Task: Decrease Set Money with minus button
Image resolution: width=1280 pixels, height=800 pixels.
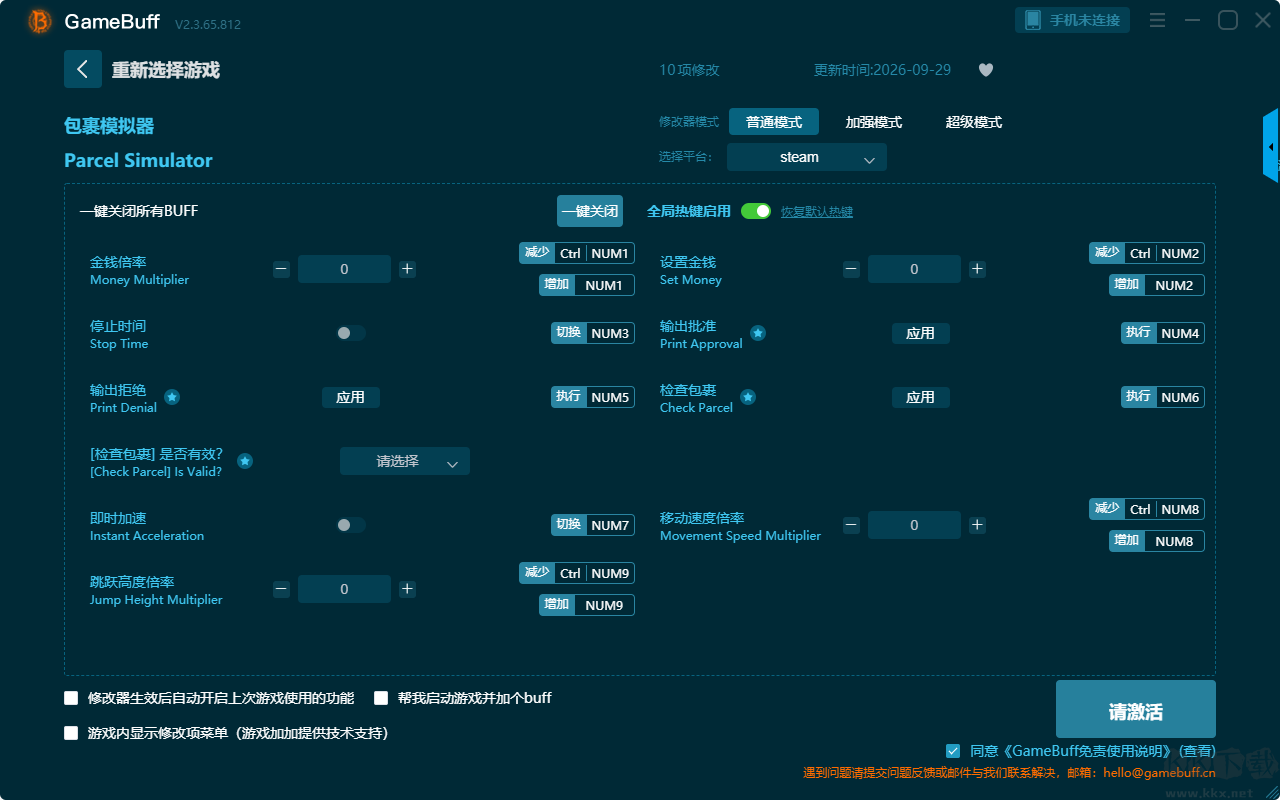Action: (851, 269)
